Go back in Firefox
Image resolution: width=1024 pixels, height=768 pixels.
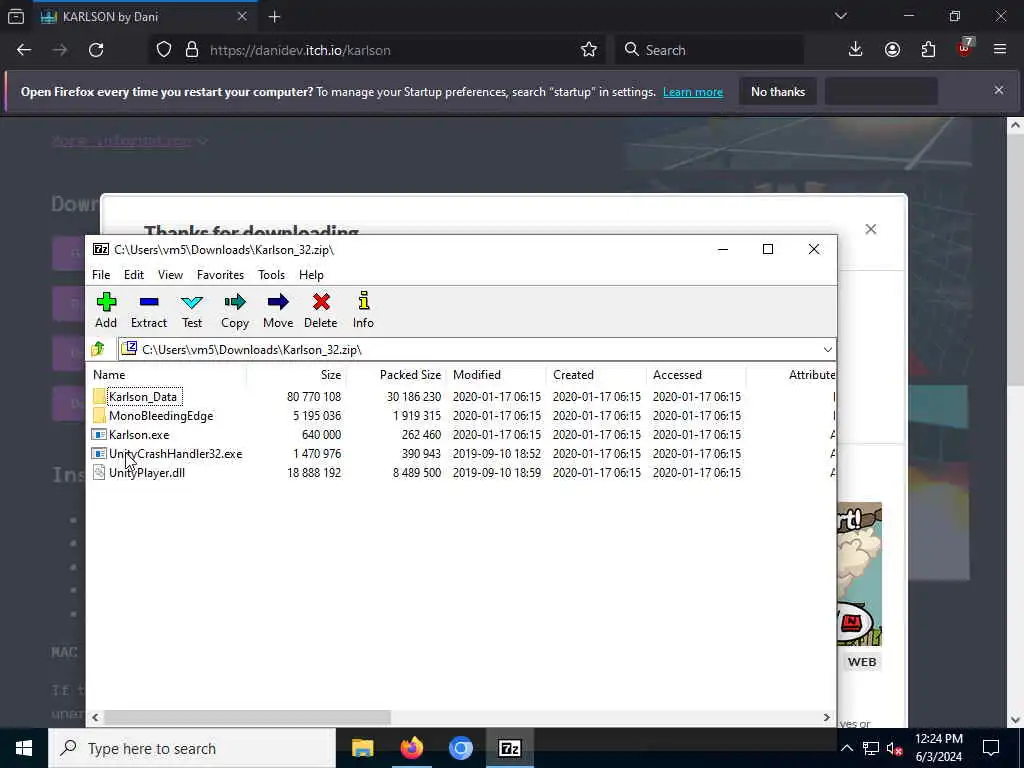24,50
